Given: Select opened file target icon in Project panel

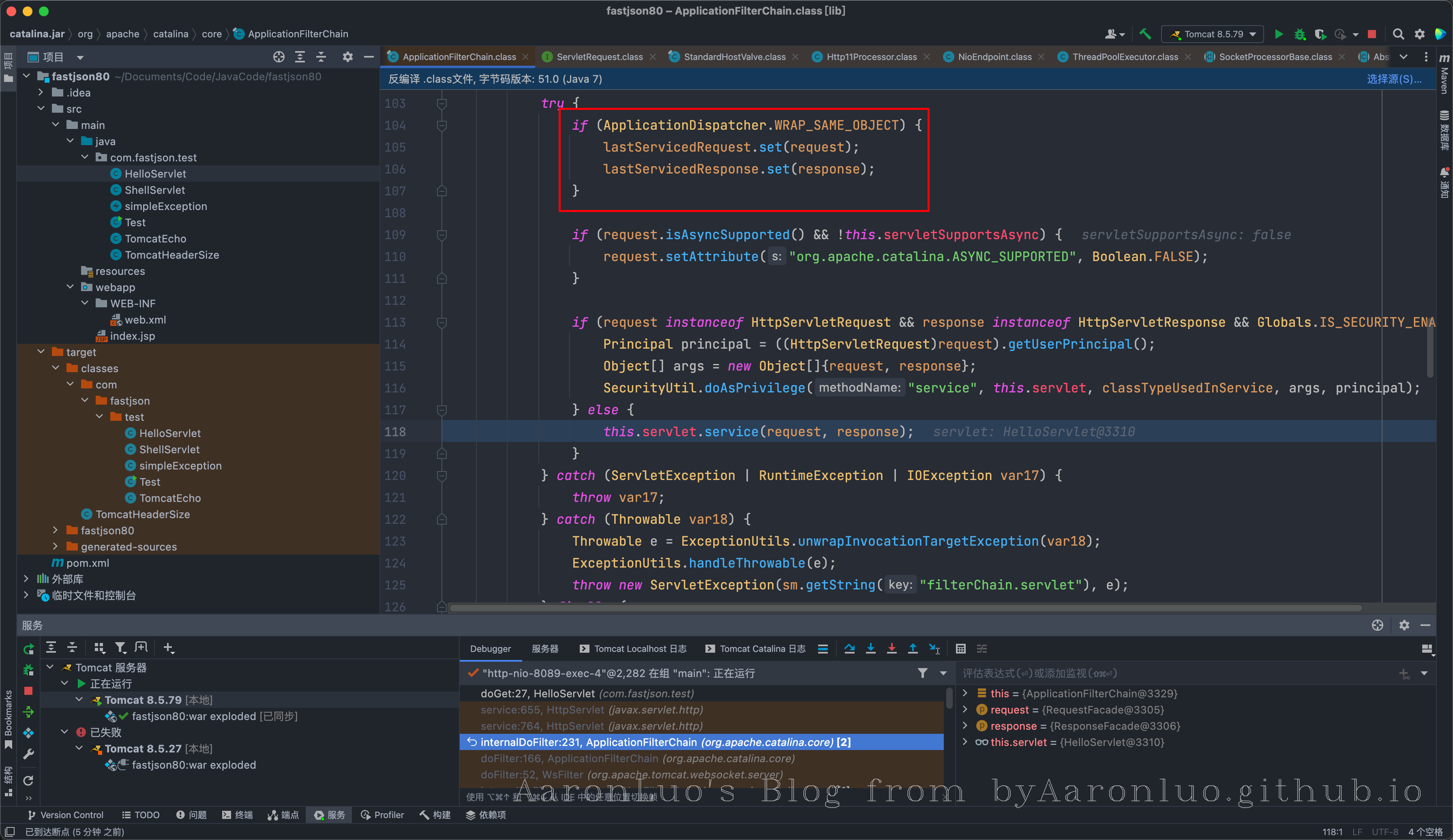Looking at the screenshot, I should 279,56.
